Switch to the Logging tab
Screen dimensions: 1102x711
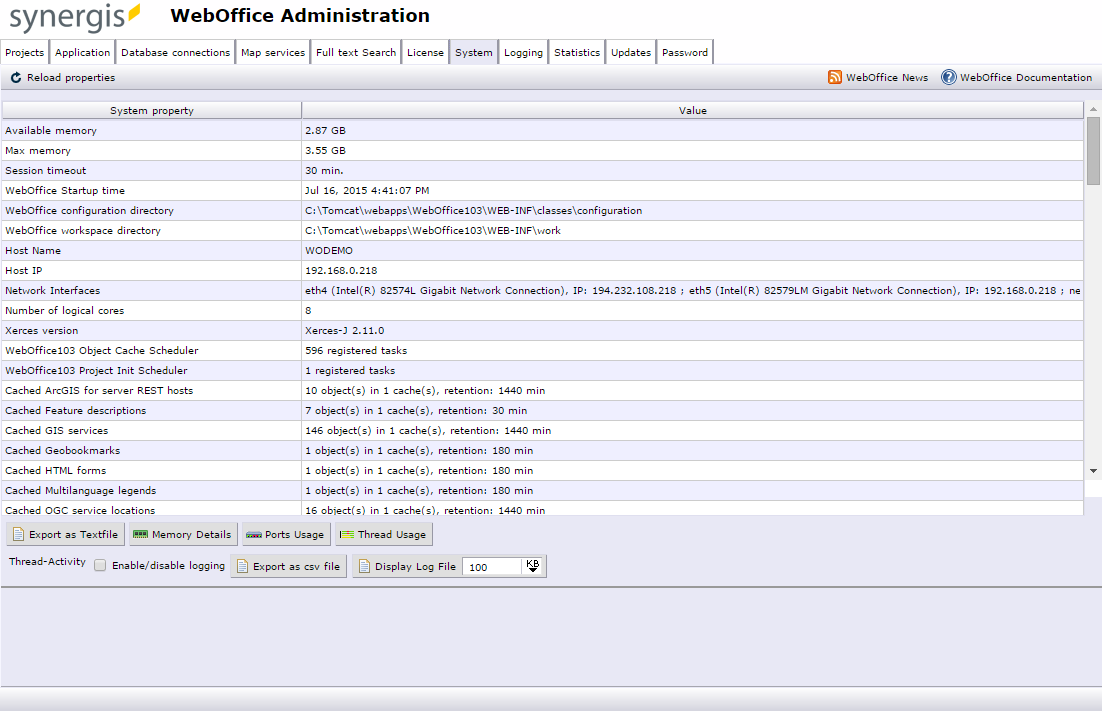[523, 51]
